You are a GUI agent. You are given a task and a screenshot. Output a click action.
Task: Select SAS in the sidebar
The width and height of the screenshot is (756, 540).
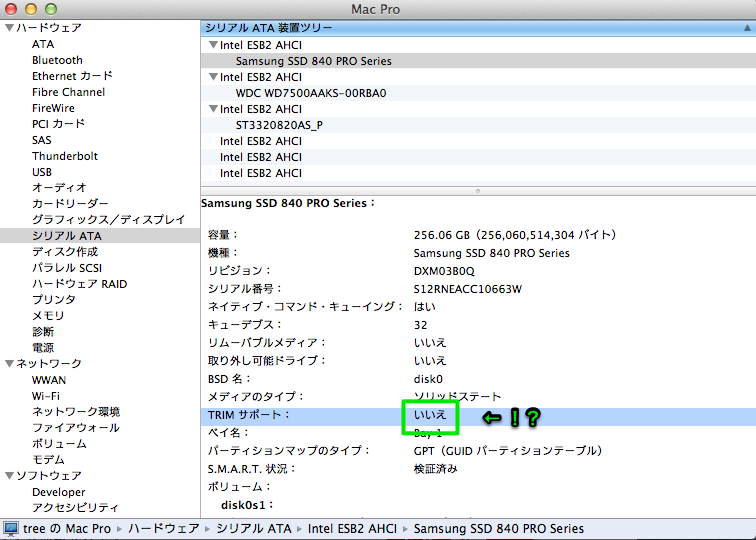(x=41, y=140)
